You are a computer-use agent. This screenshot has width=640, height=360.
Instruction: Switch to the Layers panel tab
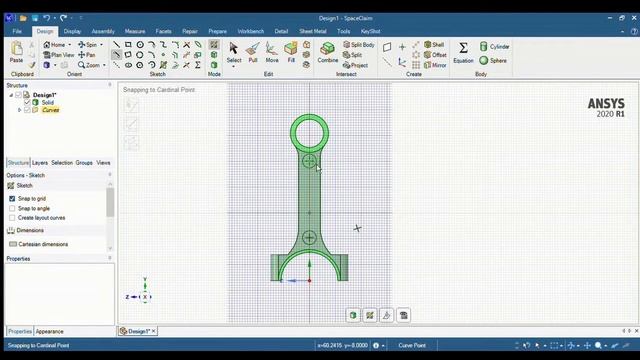(40, 163)
